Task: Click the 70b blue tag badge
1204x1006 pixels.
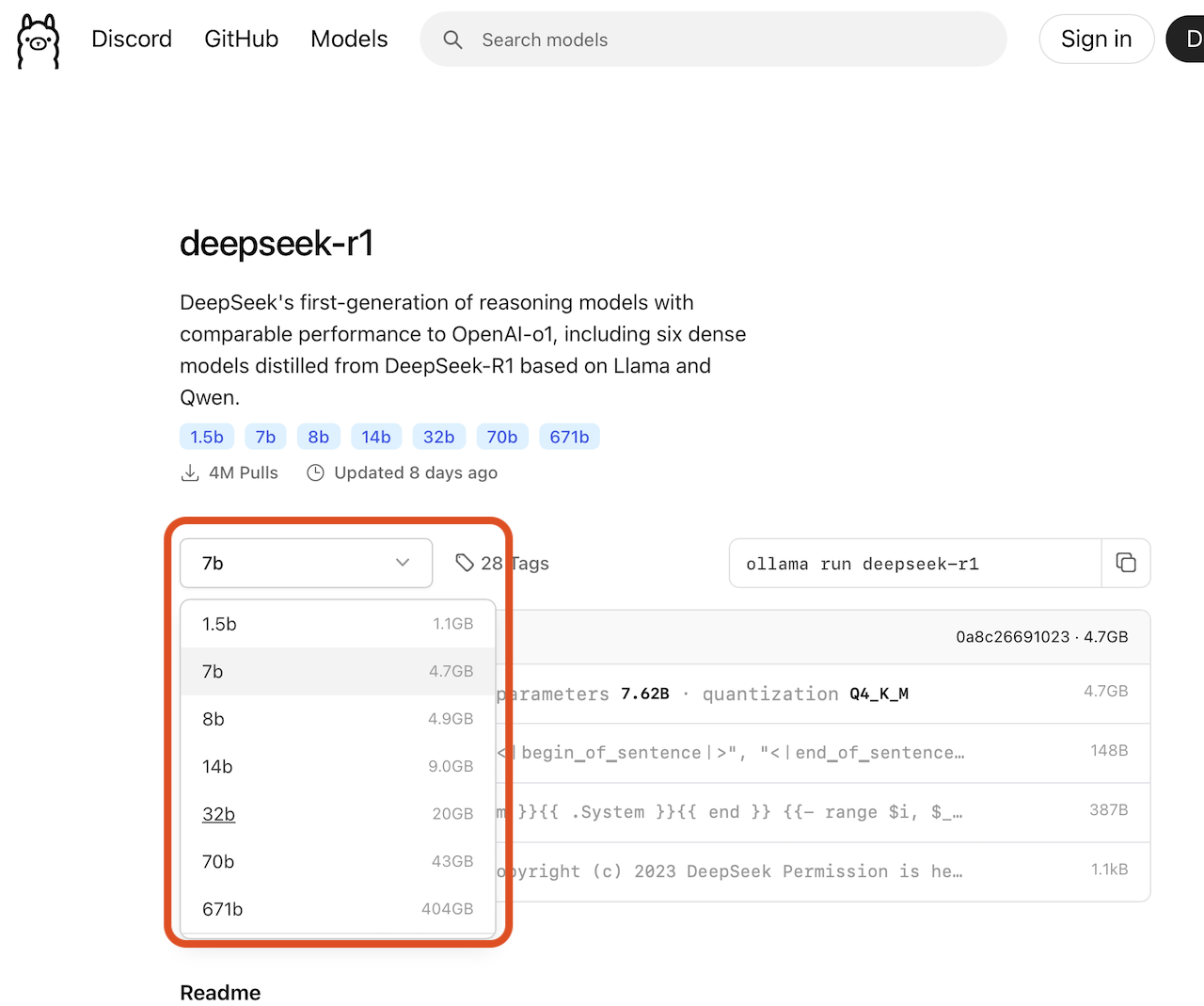Action: coord(502,437)
